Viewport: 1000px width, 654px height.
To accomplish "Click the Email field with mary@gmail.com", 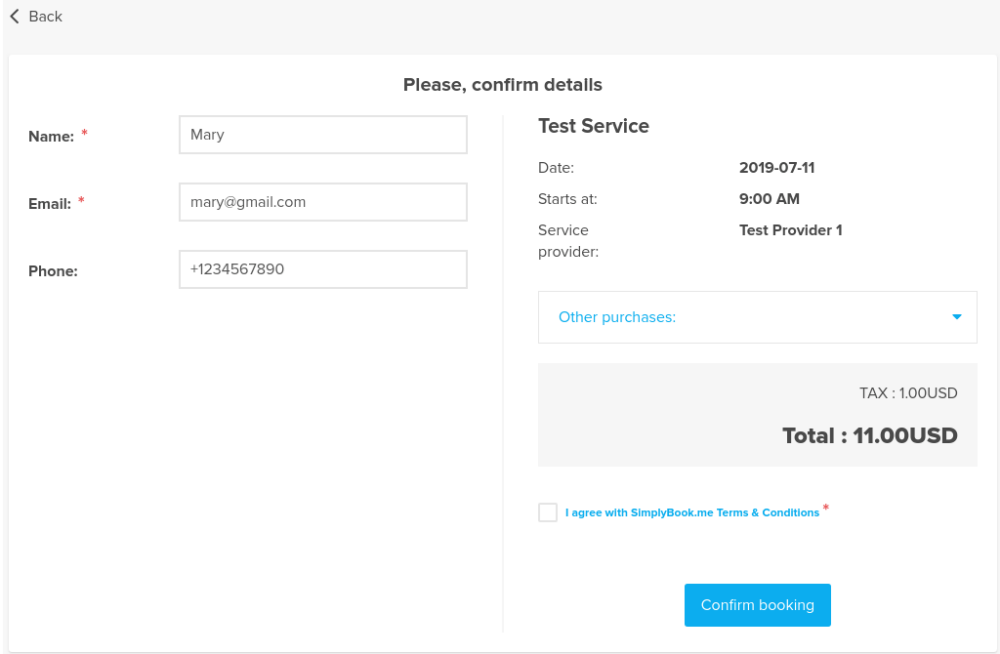I will (322, 202).
